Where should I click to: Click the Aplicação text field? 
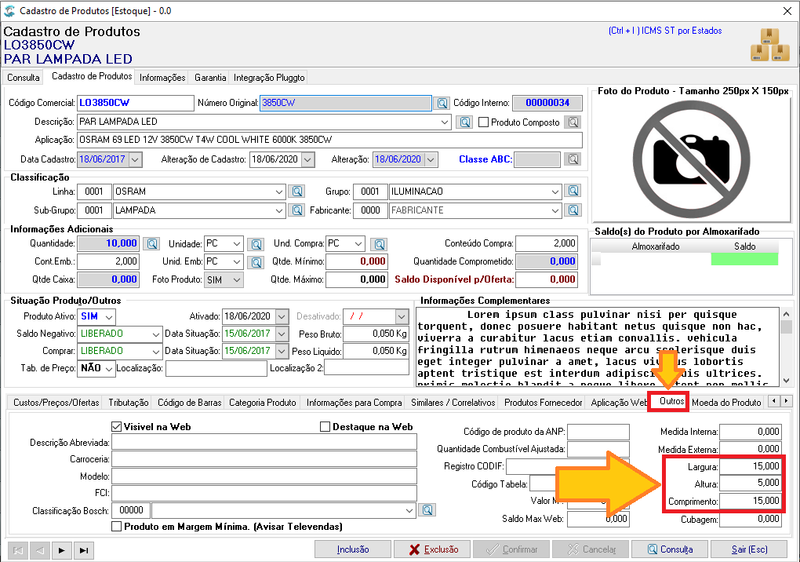click(x=330, y=140)
